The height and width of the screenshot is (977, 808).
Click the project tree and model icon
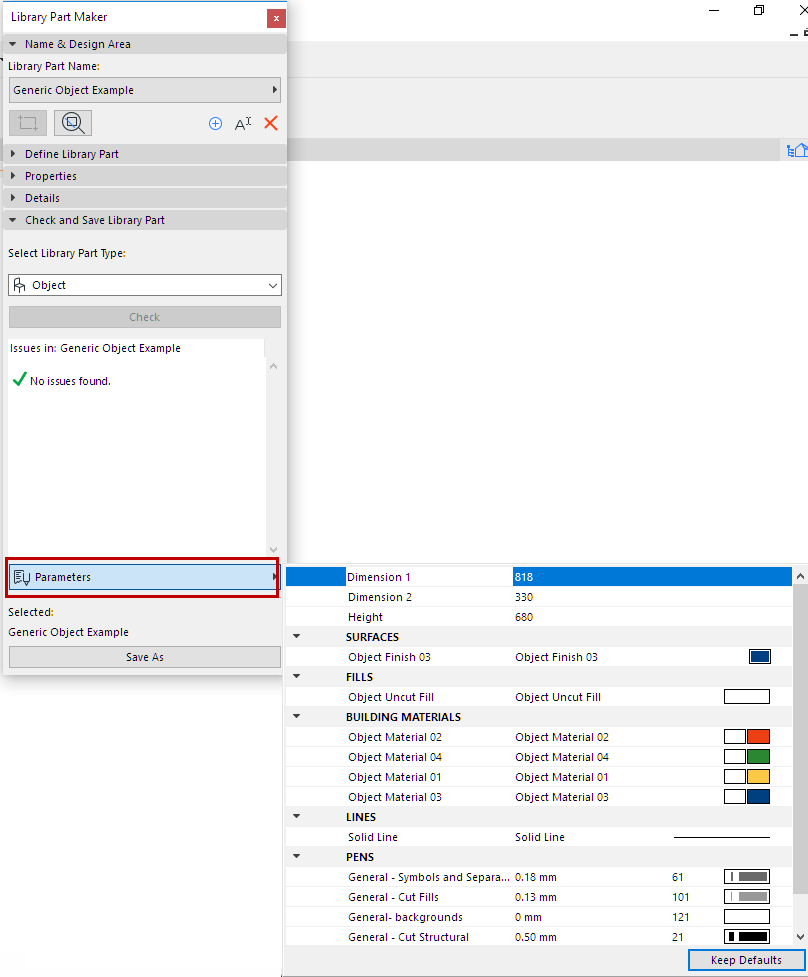(x=797, y=148)
